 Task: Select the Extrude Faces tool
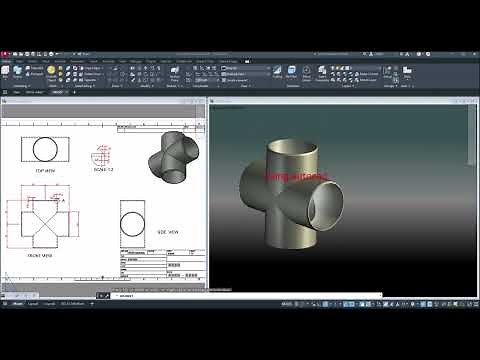(x=90, y=74)
